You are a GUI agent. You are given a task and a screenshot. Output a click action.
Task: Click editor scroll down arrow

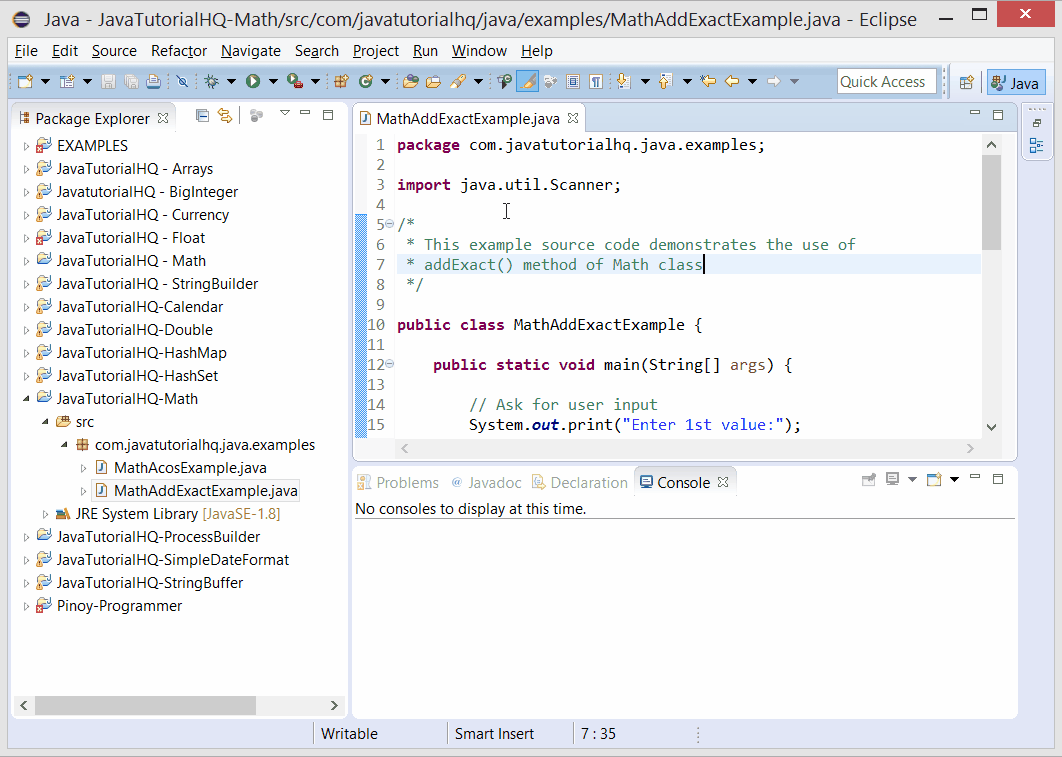coord(992,427)
